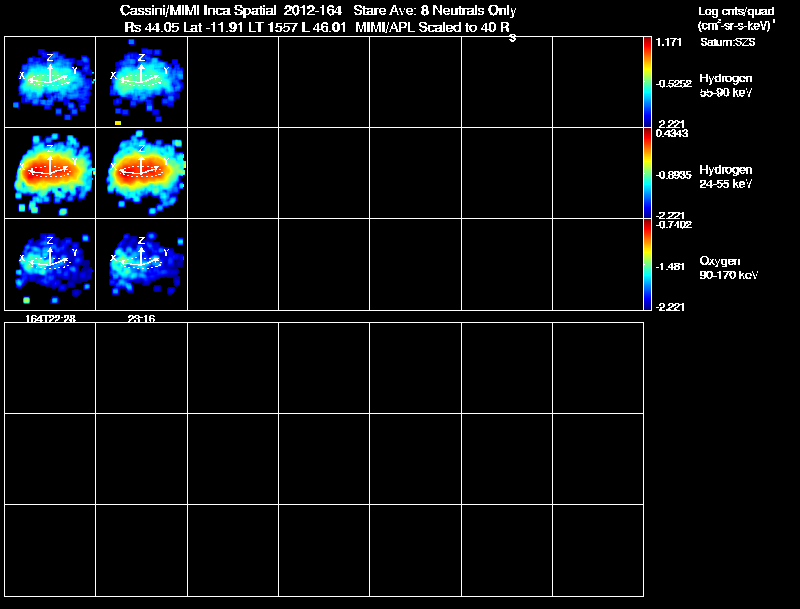Click the 0.4343 color scale maximum value

671,134
